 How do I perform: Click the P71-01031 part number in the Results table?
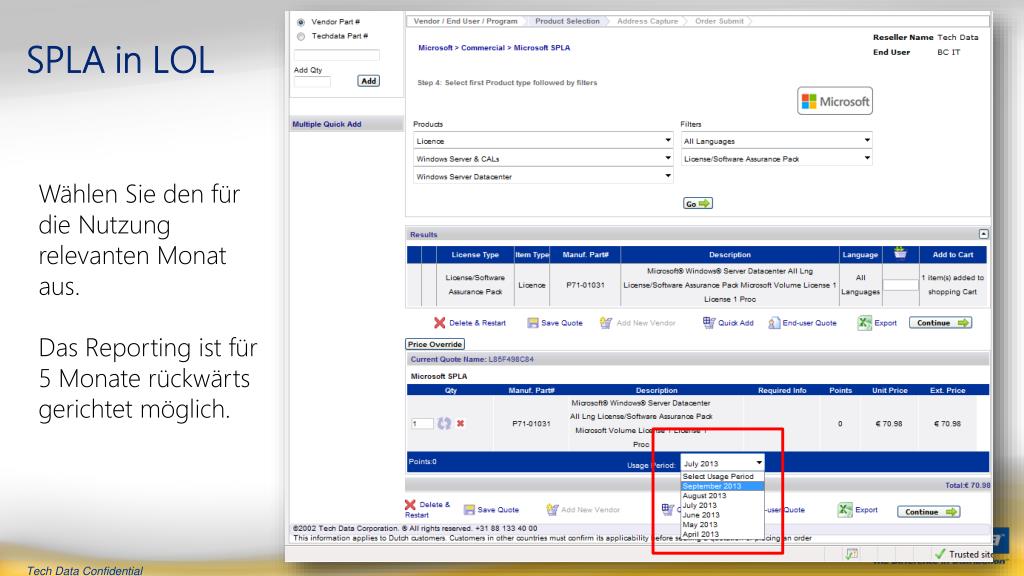tap(585, 285)
